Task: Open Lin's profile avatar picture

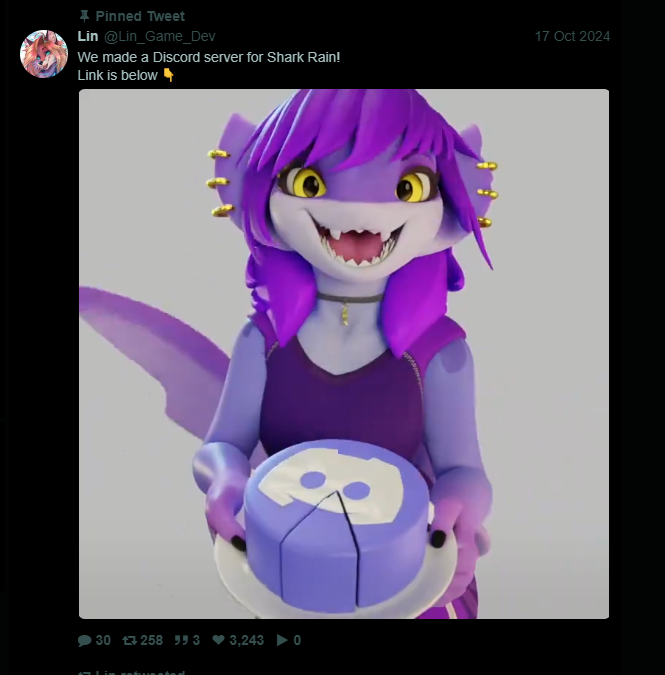Action: click(x=44, y=54)
